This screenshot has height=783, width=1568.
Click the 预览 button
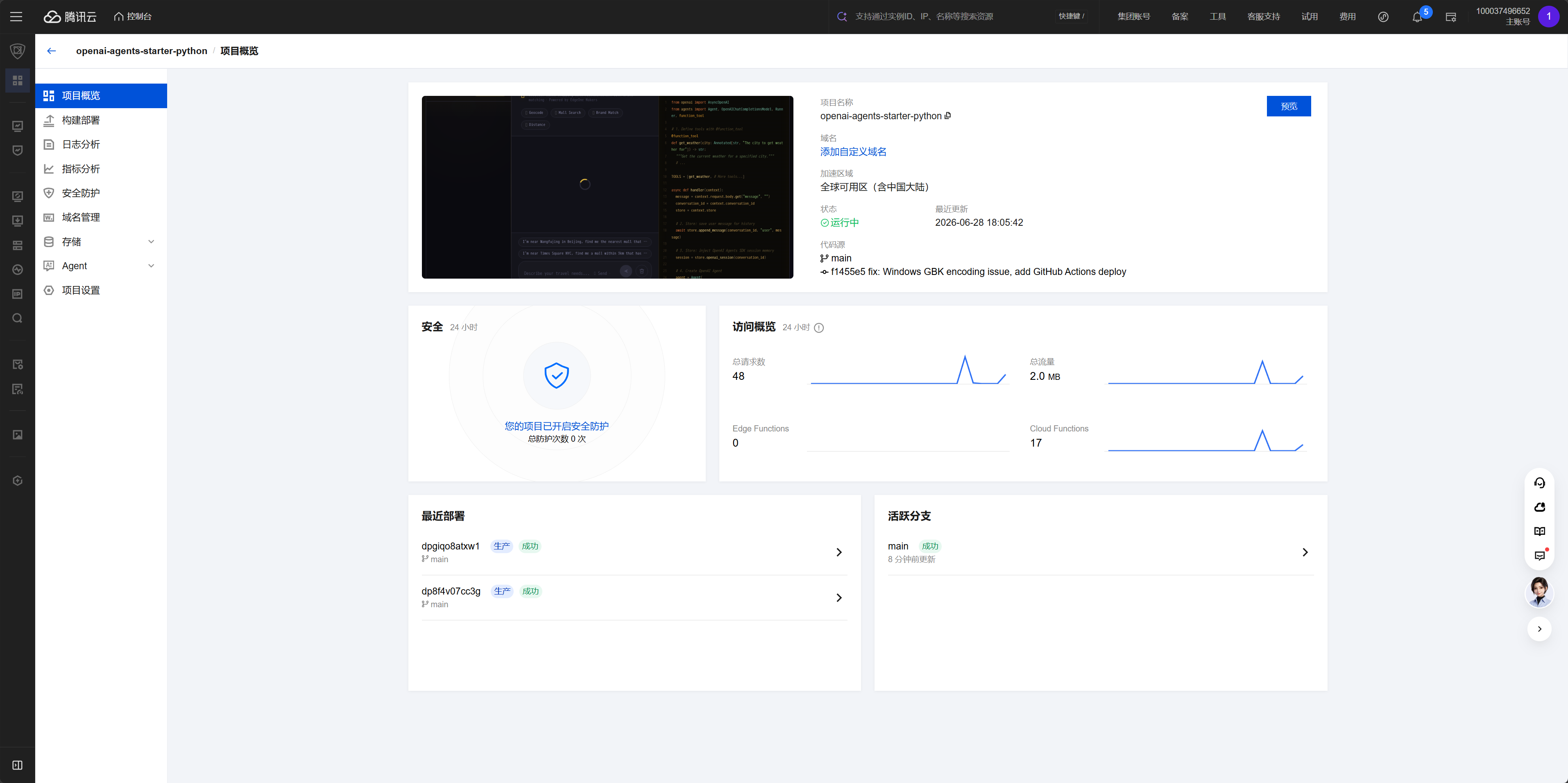[x=1289, y=106]
